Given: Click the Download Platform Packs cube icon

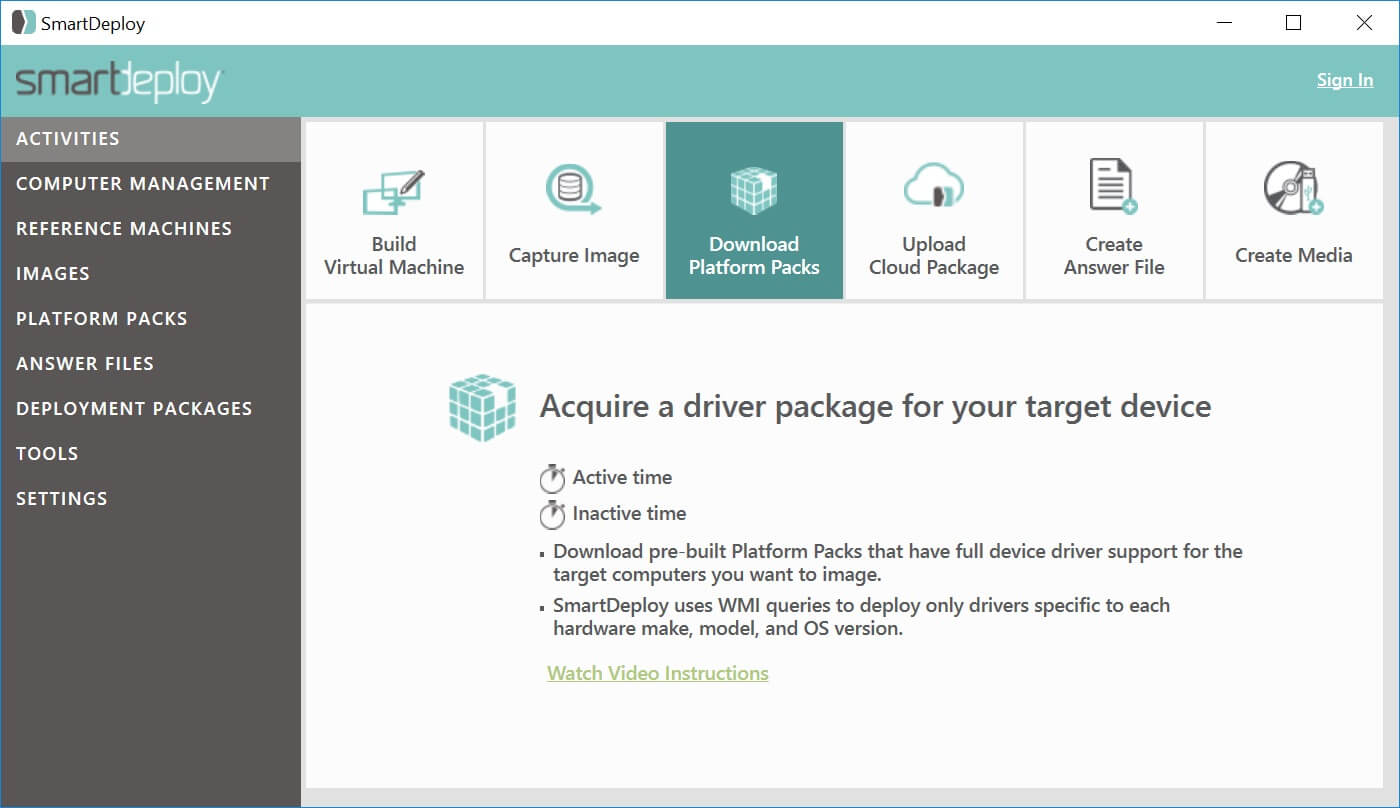Looking at the screenshot, I should (x=754, y=190).
